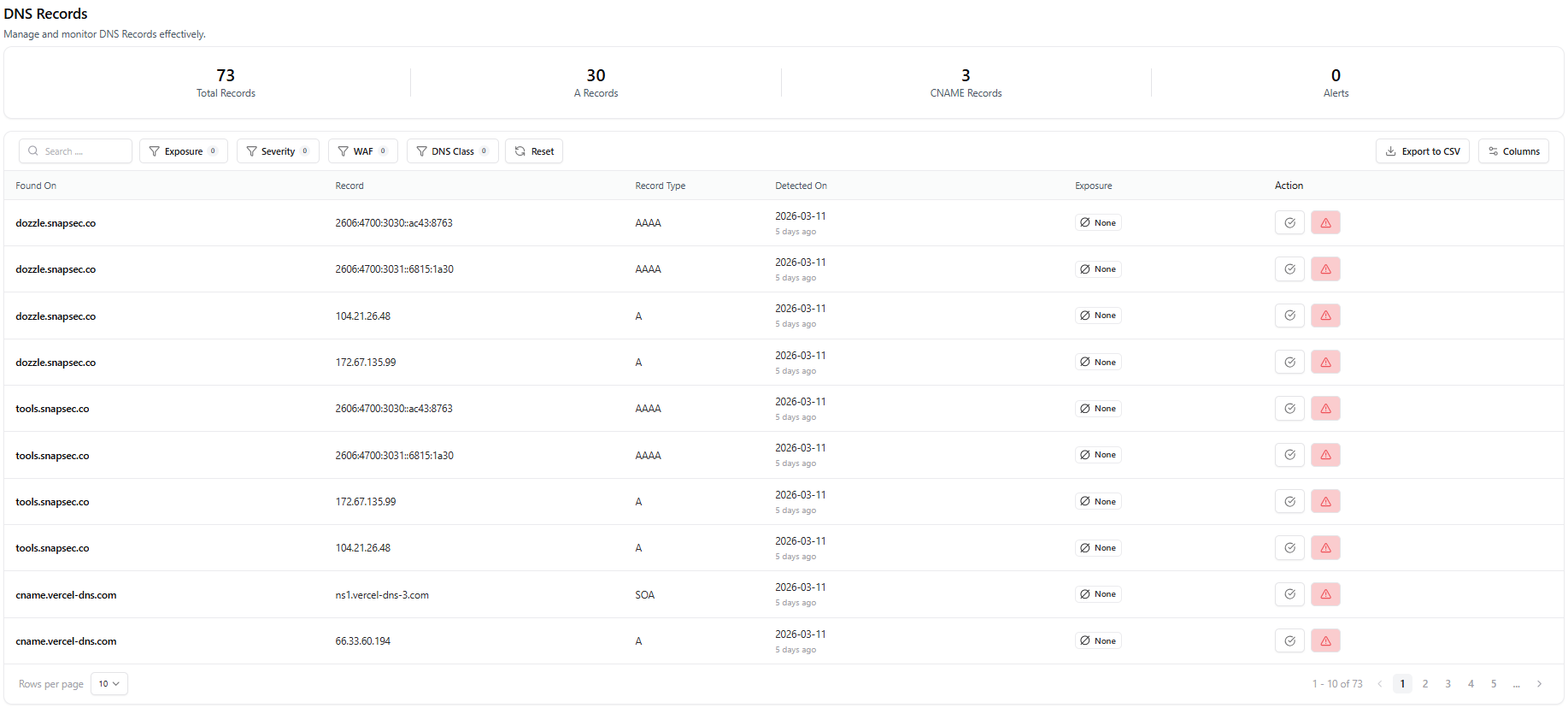Open the Exposure filter

(x=184, y=151)
